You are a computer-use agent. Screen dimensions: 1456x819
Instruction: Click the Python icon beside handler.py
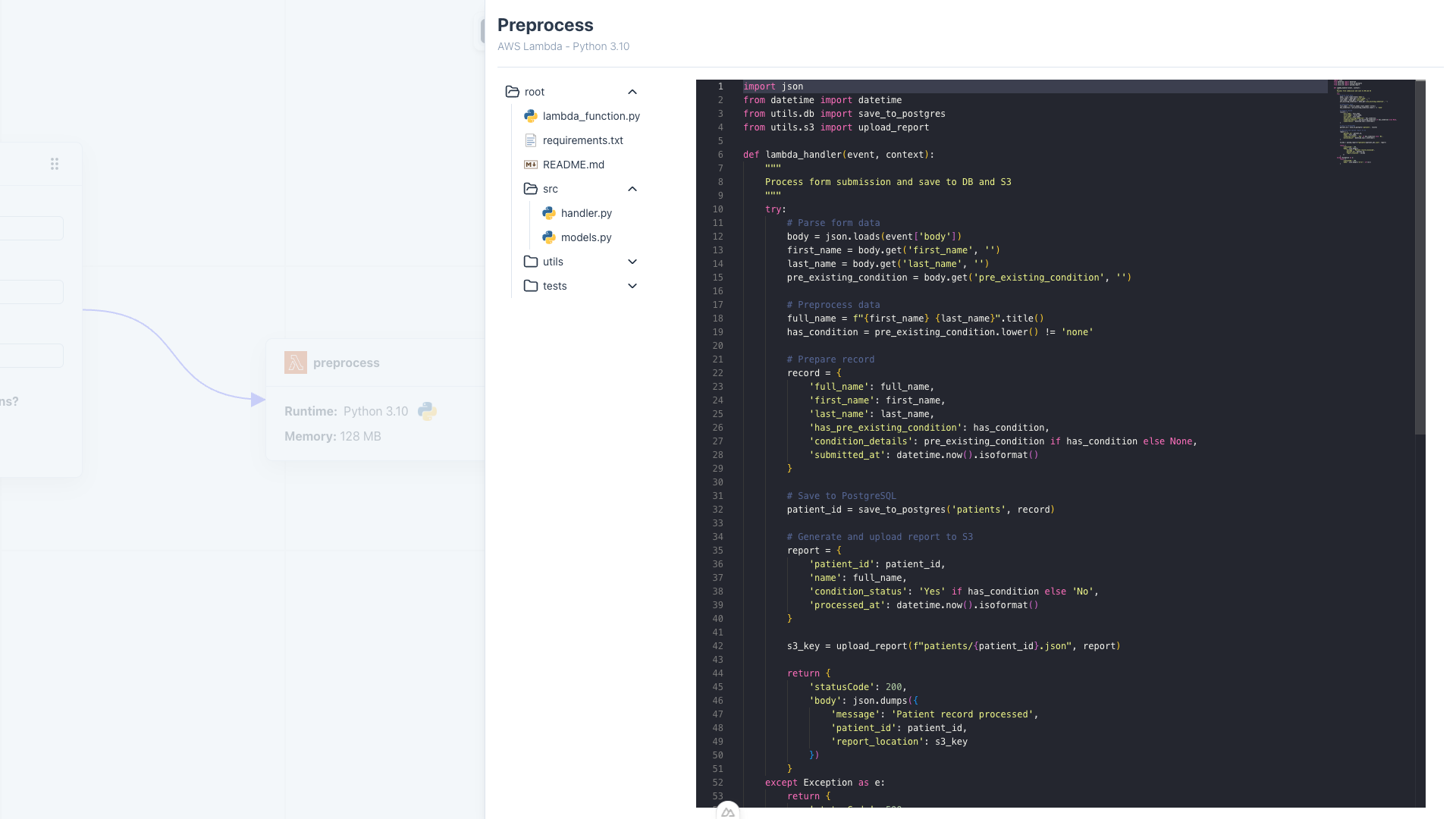pyautogui.click(x=548, y=213)
